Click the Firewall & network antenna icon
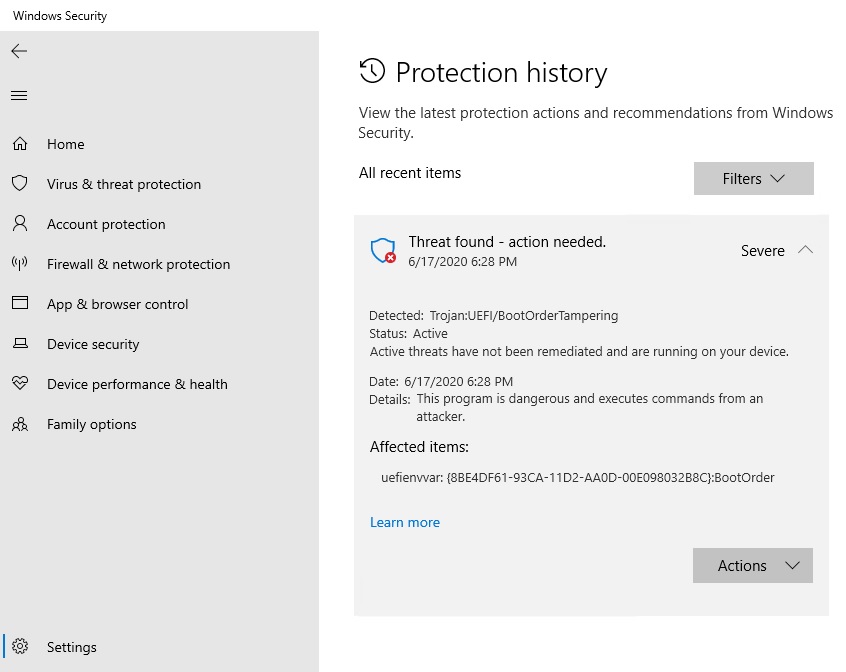The width and height of the screenshot is (846, 672). click(20, 264)
